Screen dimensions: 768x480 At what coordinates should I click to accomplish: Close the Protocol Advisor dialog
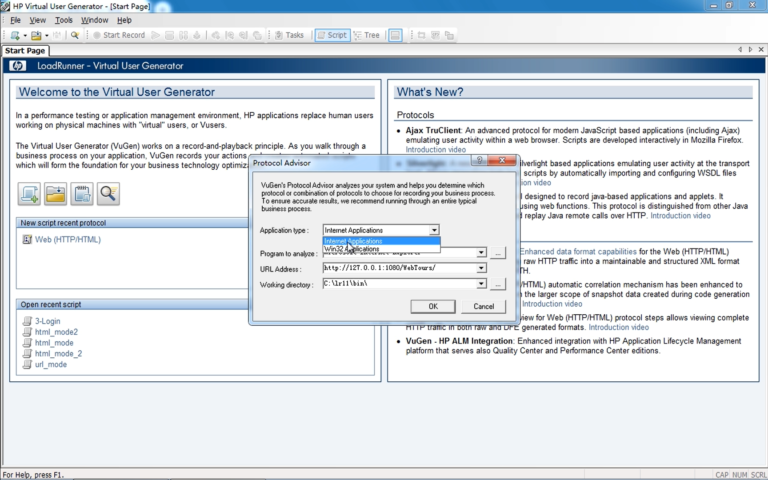[x=502, y=160]
